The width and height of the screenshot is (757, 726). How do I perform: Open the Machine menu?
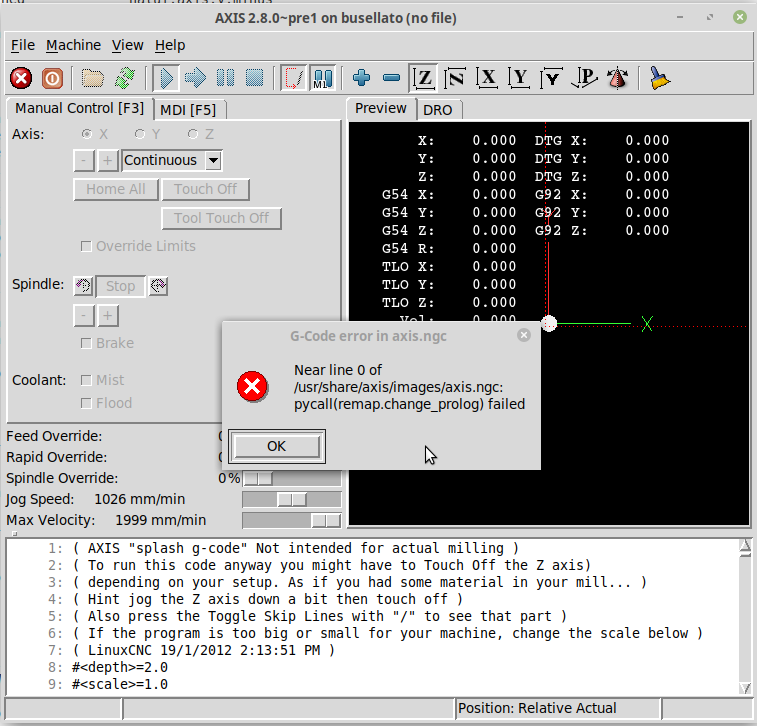[73, 45]
